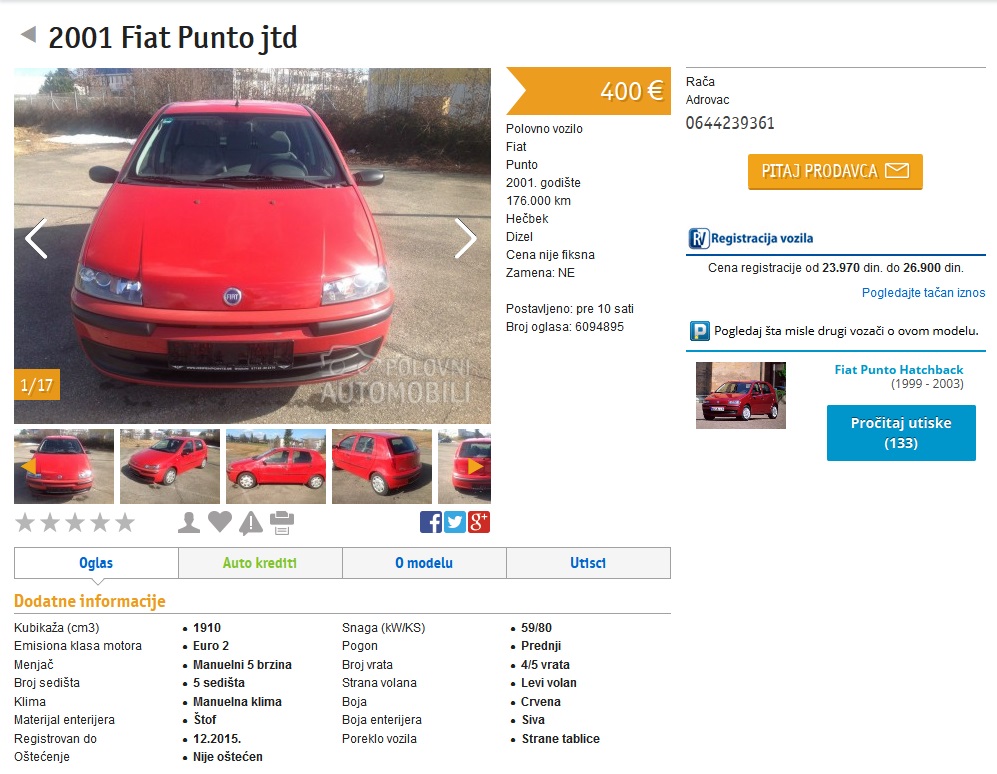The height and width of the screenshot is (774, 997).
Task: Open the Fiat Punto Hatchback link
Action: pos(898,370)
